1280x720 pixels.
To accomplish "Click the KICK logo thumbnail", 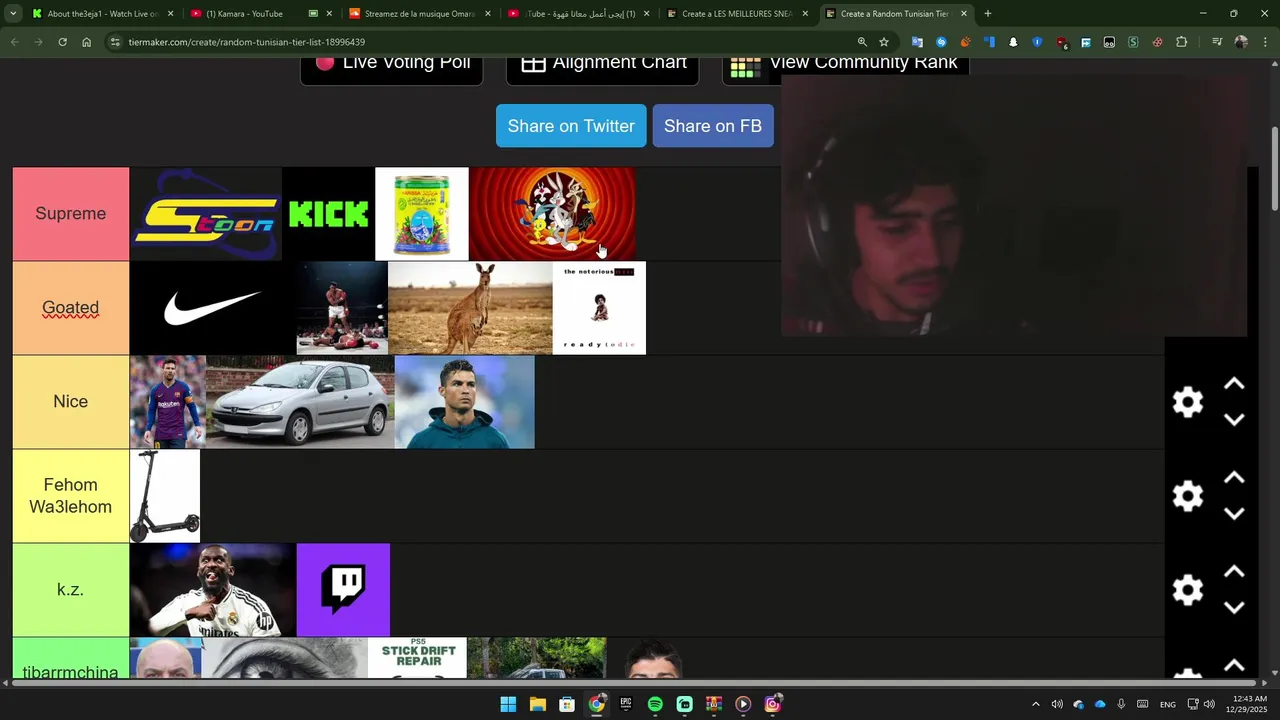I will click(329, 214).
